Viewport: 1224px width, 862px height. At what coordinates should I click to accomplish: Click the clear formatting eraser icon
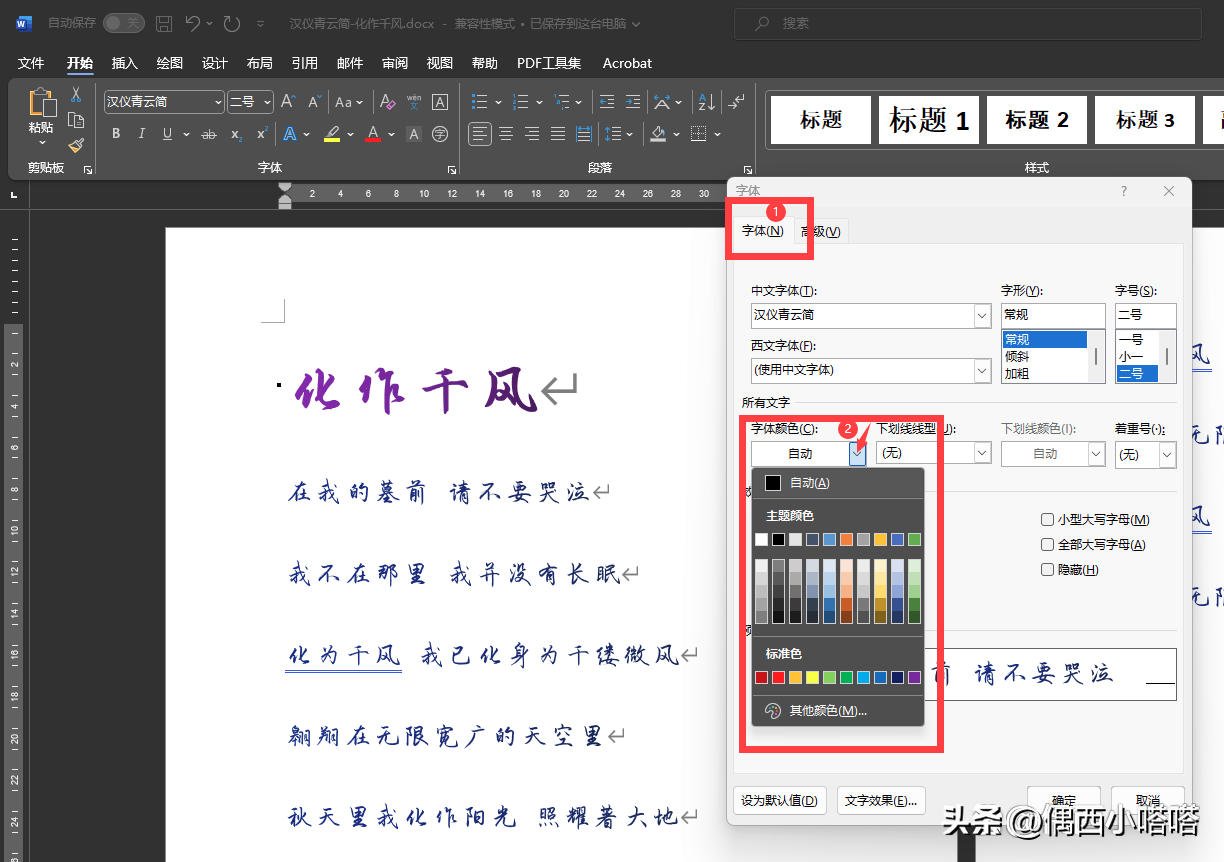[387, 102]
